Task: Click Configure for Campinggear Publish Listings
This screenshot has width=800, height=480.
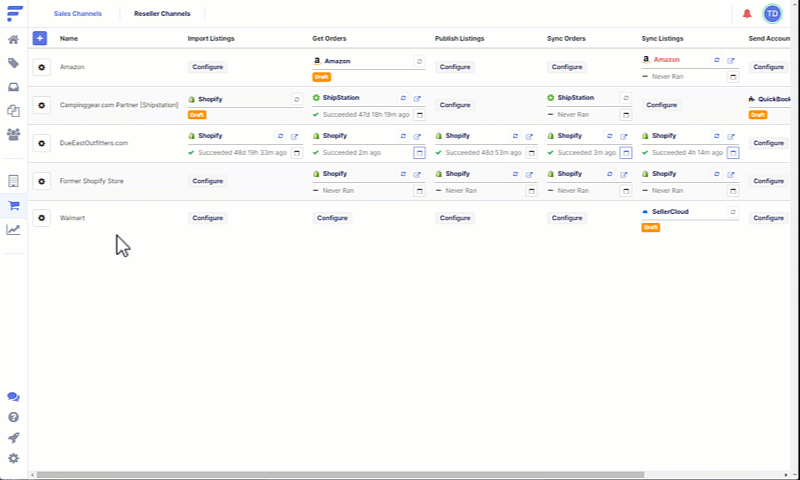Action: pyautogui.click(x=455, y=105)
